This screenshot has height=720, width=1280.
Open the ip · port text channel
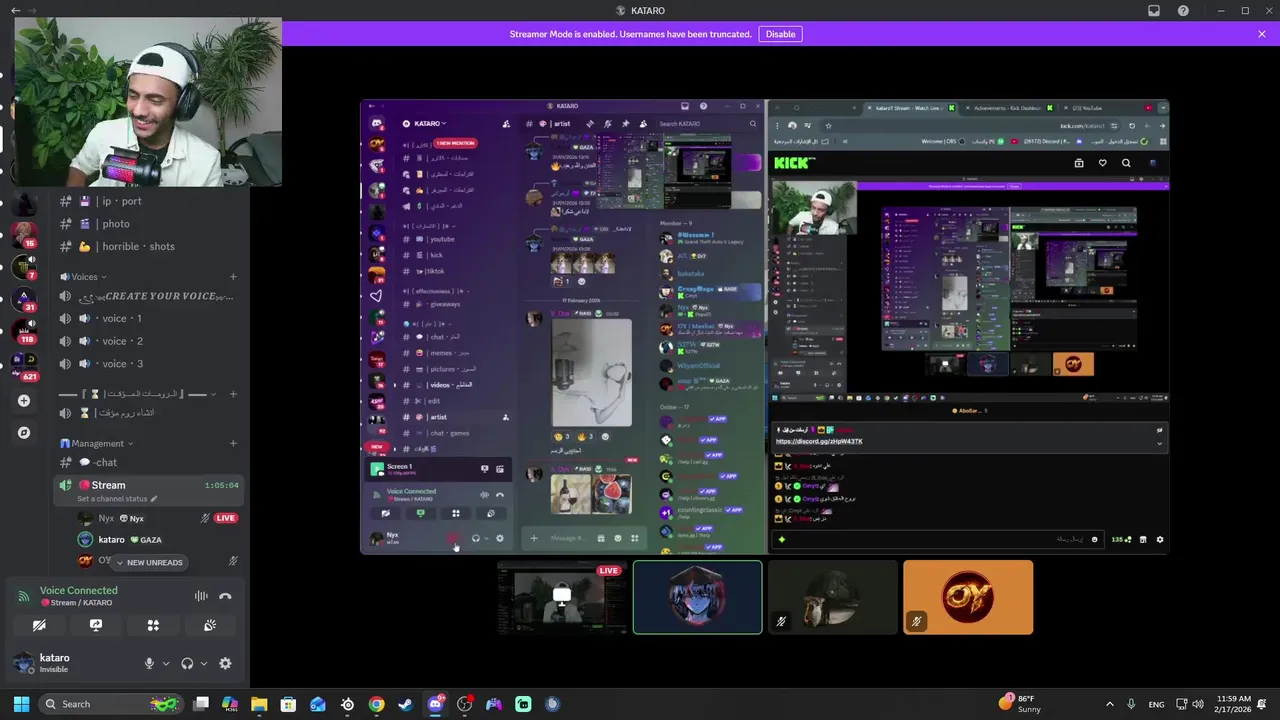tap(150, 201)
